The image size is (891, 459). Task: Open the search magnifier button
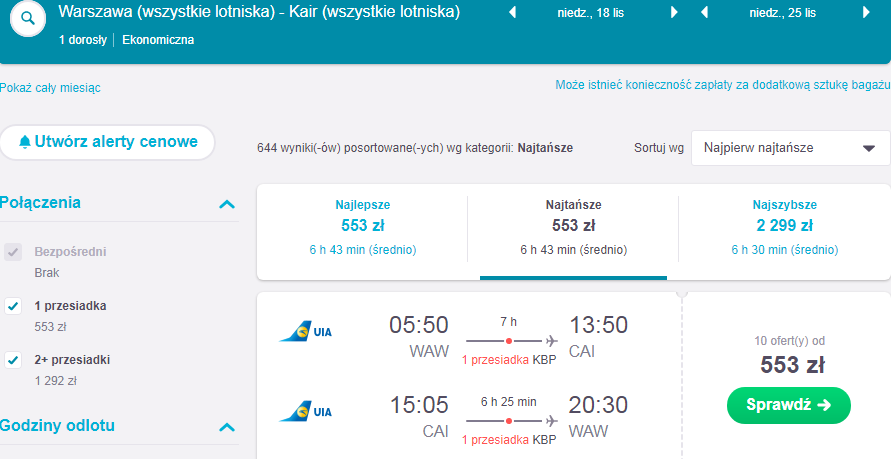[27, 19]
